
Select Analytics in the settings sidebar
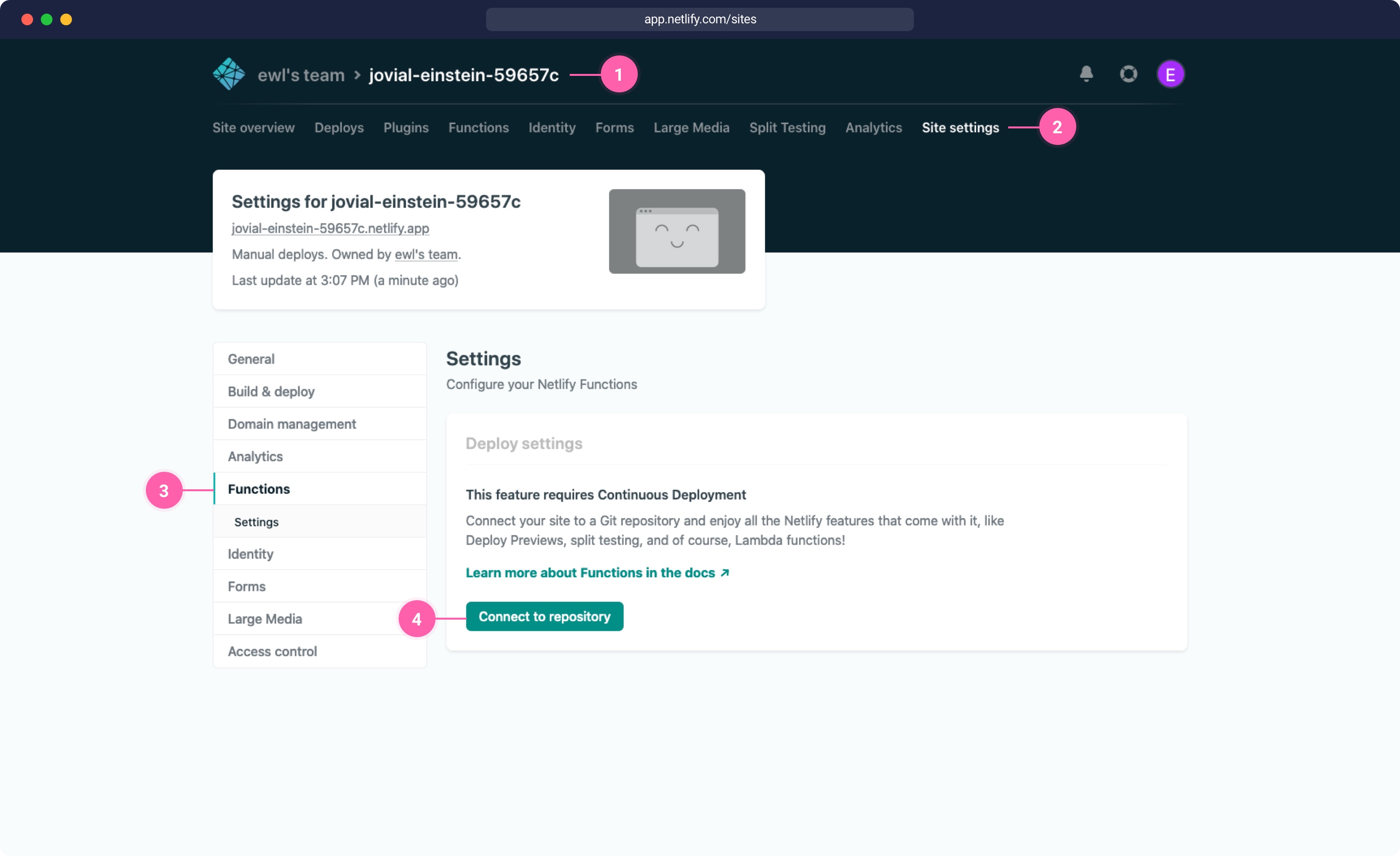[x=320, y=456]
